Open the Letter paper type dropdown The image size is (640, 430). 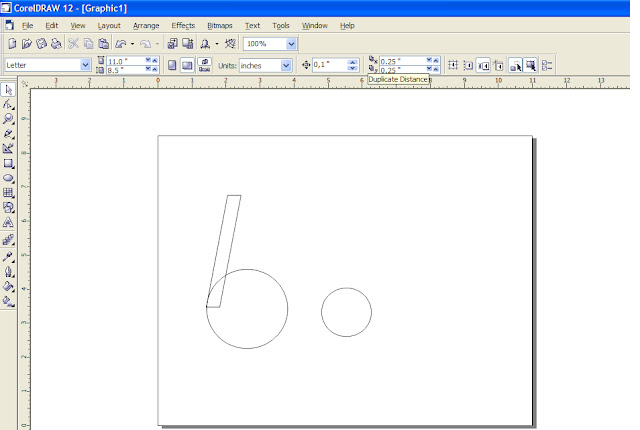pos(85,65)
